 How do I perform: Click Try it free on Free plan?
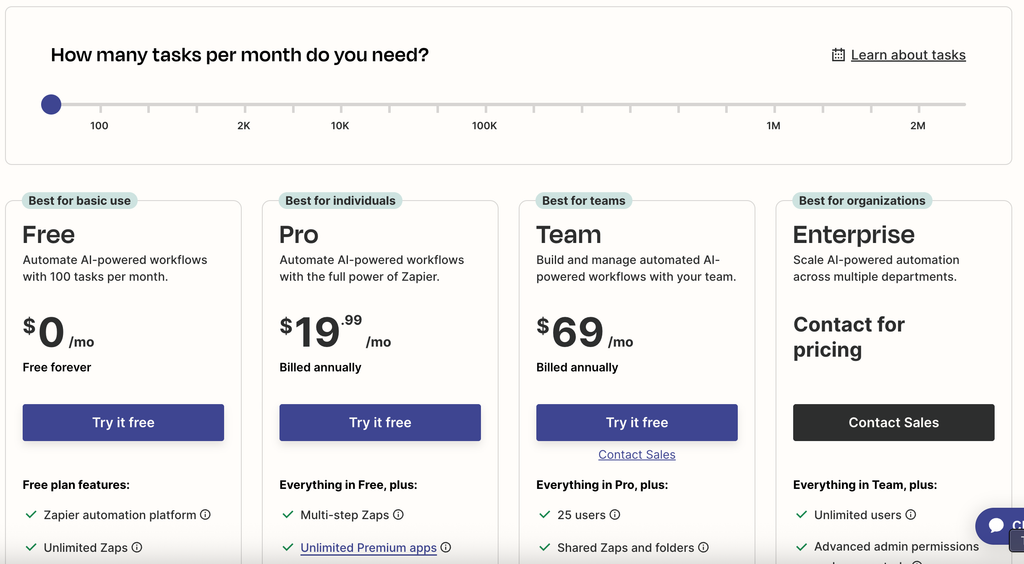(x=123, y=422)
